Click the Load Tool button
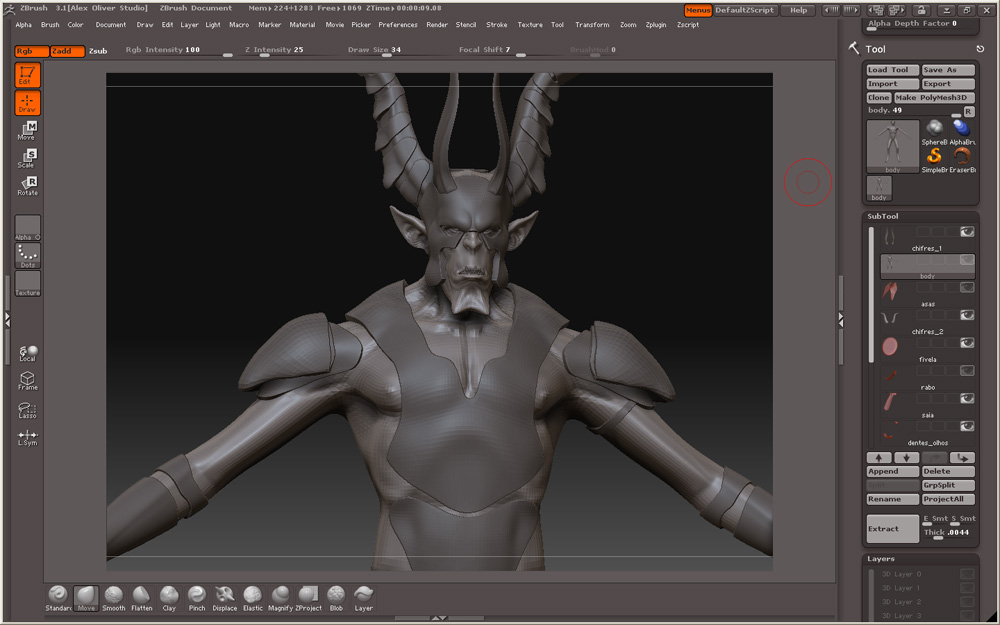This screenshot has width=1000, height=625. coord(892,70)
